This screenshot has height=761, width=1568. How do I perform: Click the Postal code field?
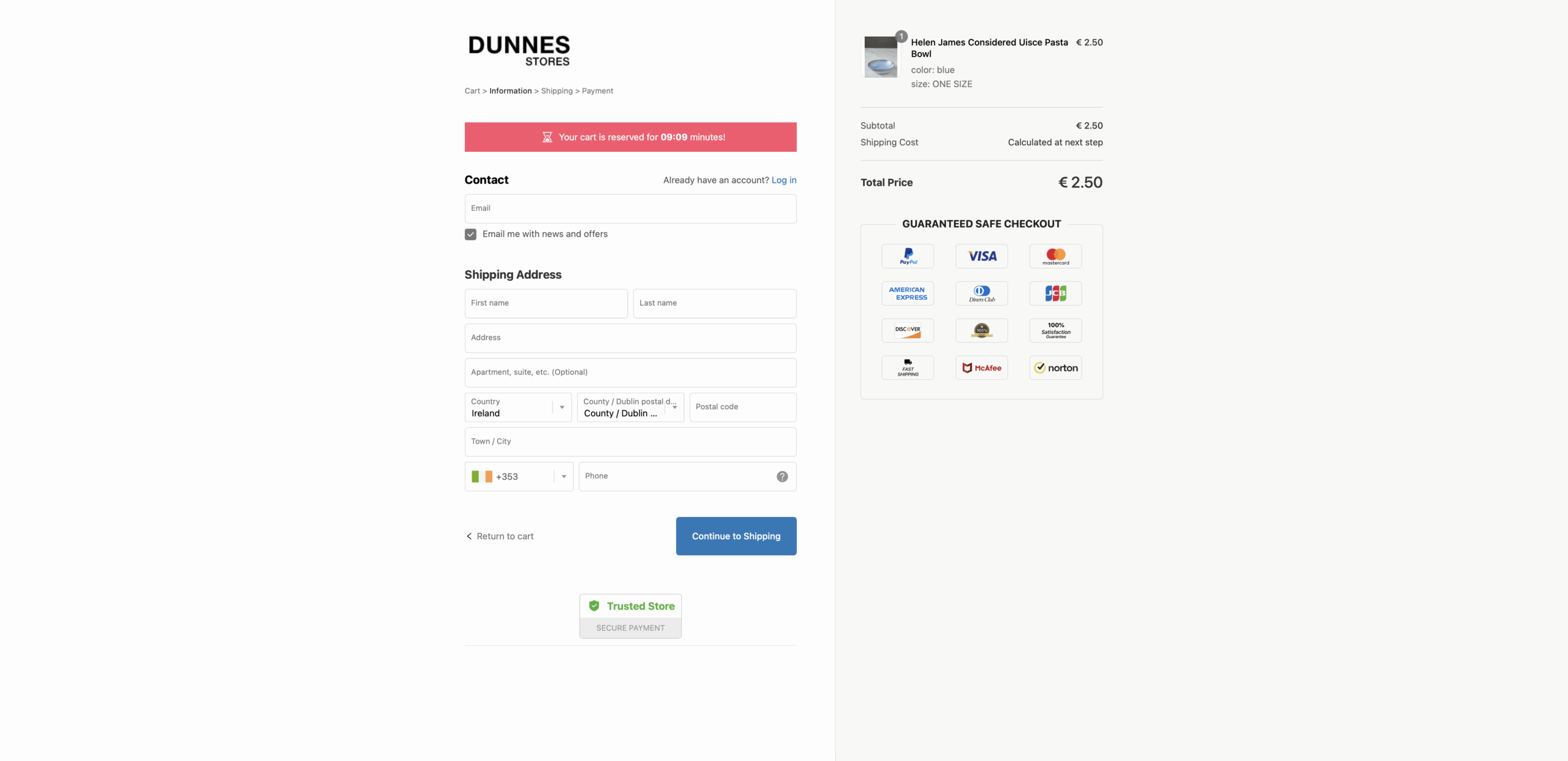tap(743, 407)
